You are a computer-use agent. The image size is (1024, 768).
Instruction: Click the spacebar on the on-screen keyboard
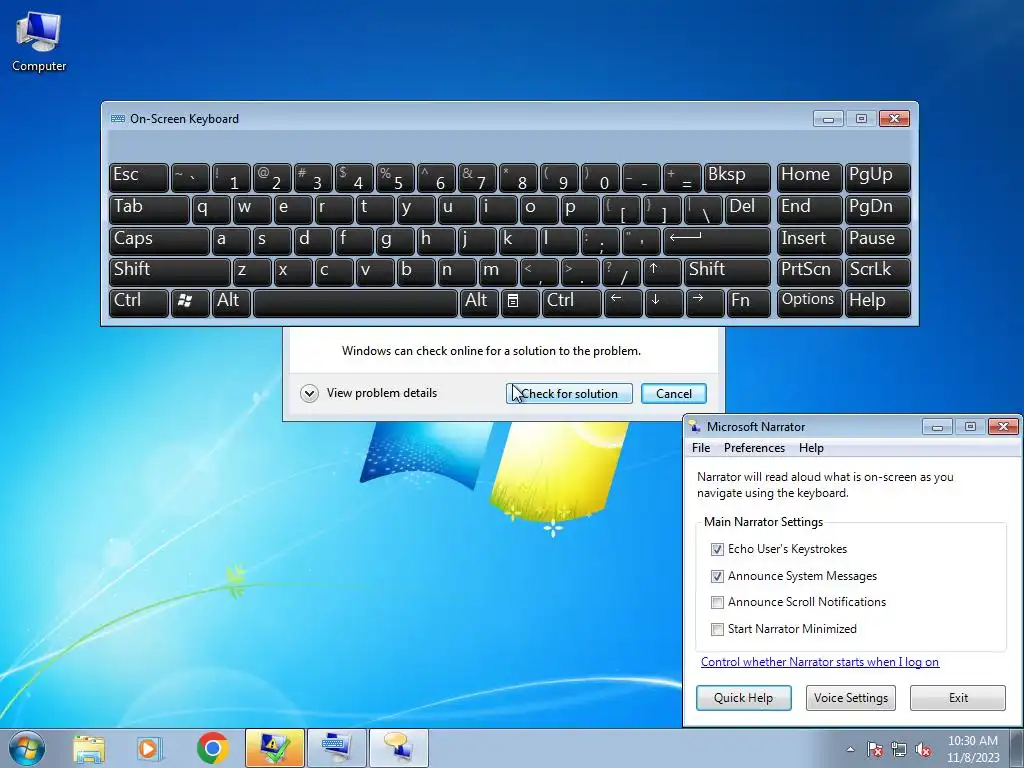pyautogui.click(x=355, y=304)
